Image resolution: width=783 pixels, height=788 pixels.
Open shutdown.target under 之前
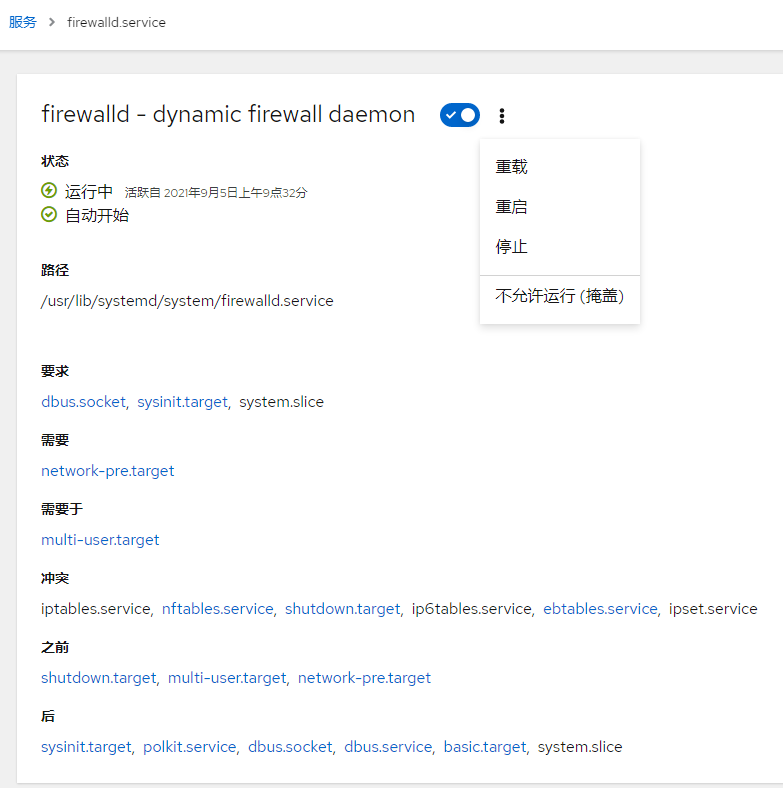[99, 677]
